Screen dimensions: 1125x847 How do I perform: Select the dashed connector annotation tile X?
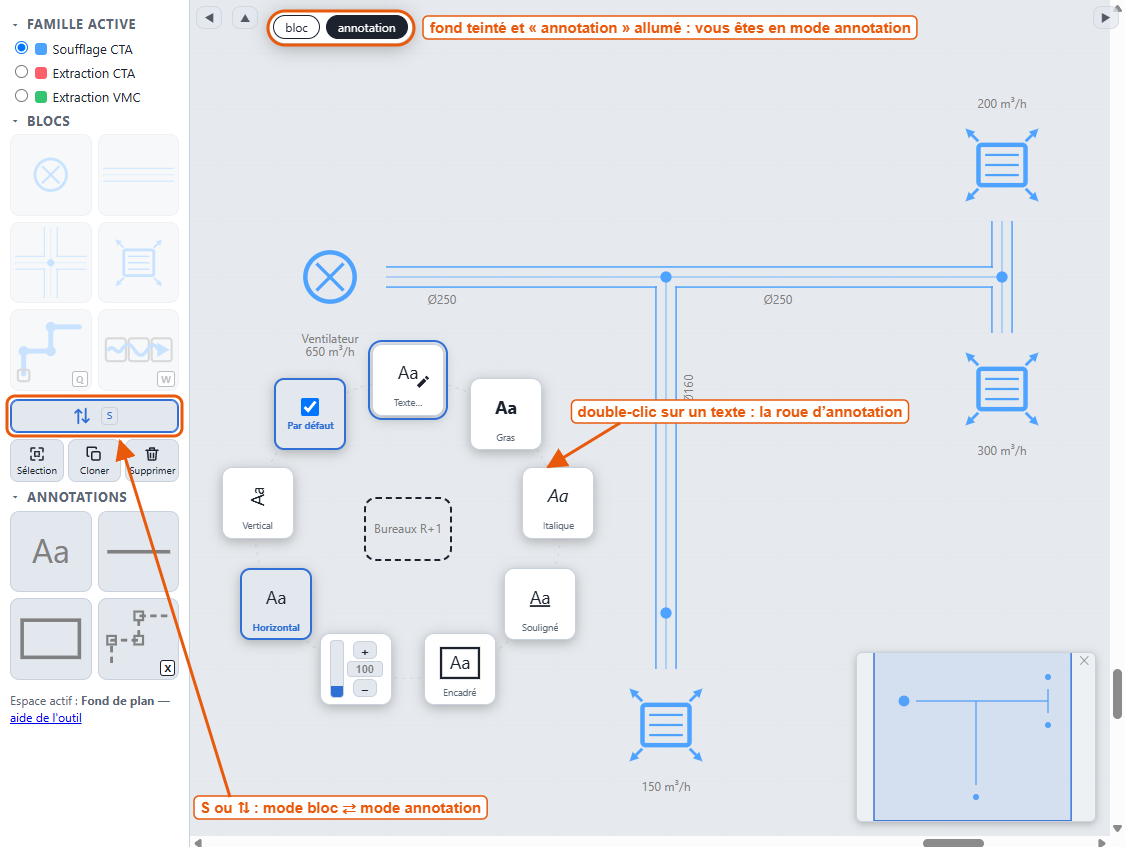coord(138,639)
